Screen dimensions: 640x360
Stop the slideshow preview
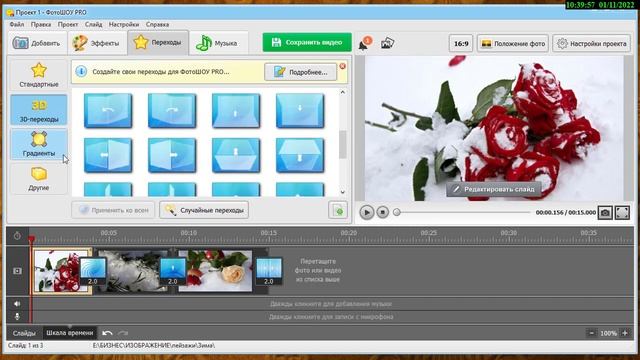[x=382, y=212]
